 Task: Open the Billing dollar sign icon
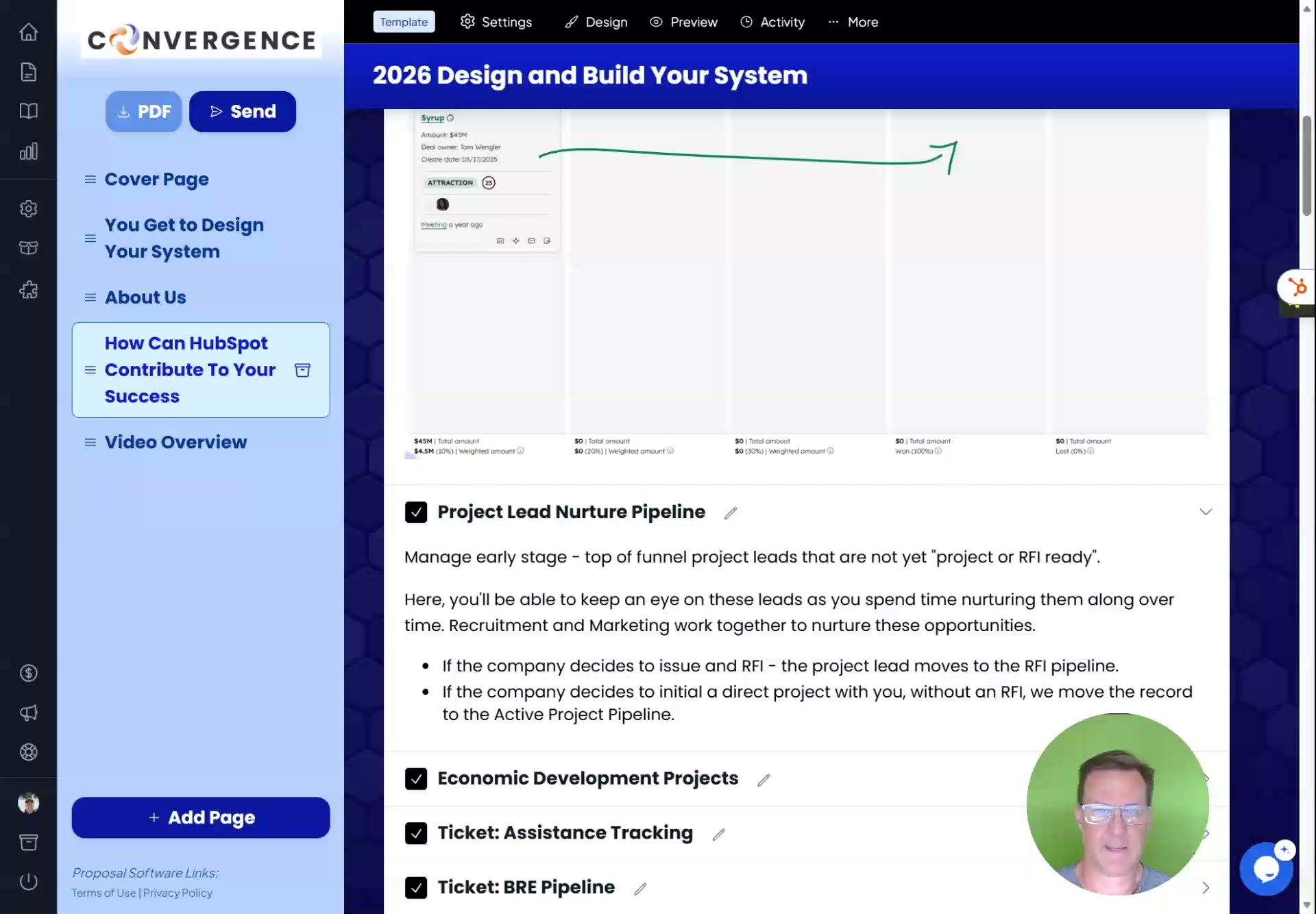[x=28, y=673]
